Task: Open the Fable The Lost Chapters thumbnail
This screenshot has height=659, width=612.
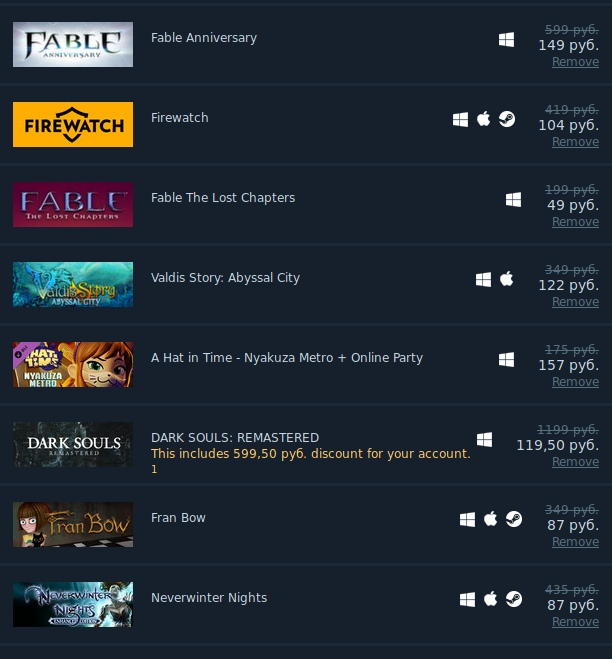Action: pos(73,205)
